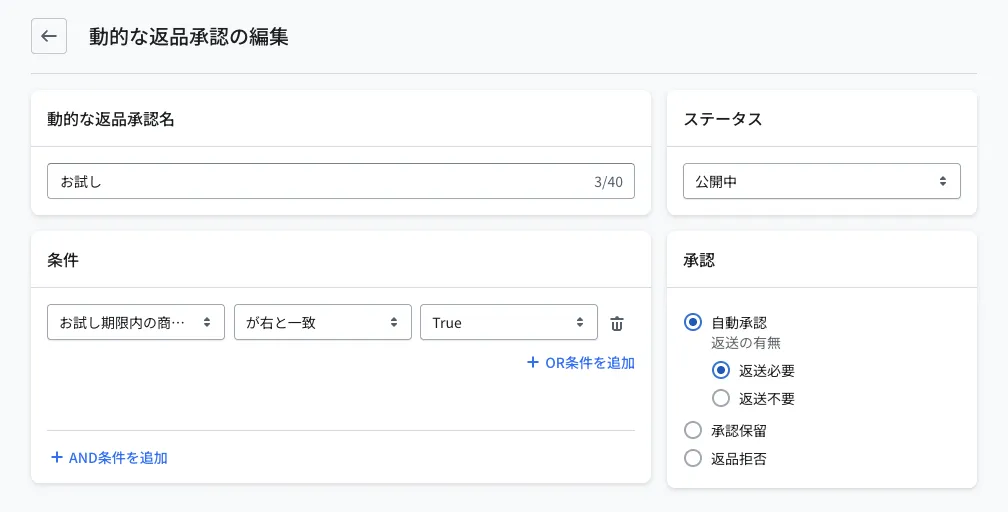Click the ステータス card heading
This screenshot has height=512, width=1008.
click(x=723, y=119)
